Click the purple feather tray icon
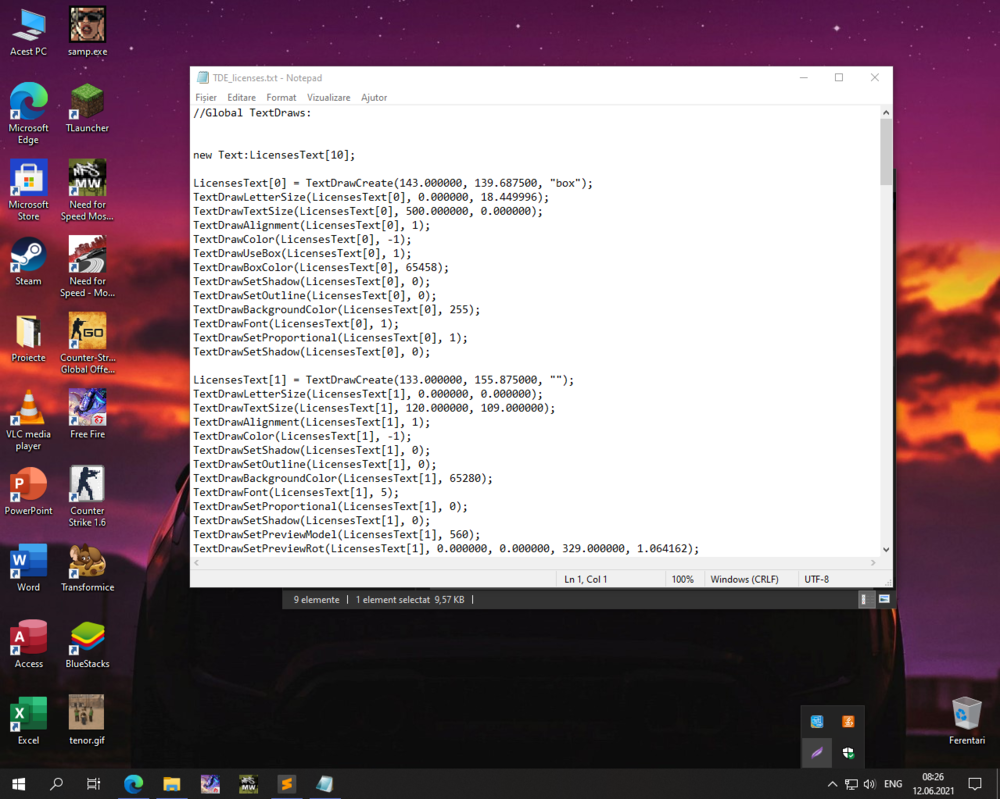 [x=817, y=753]
